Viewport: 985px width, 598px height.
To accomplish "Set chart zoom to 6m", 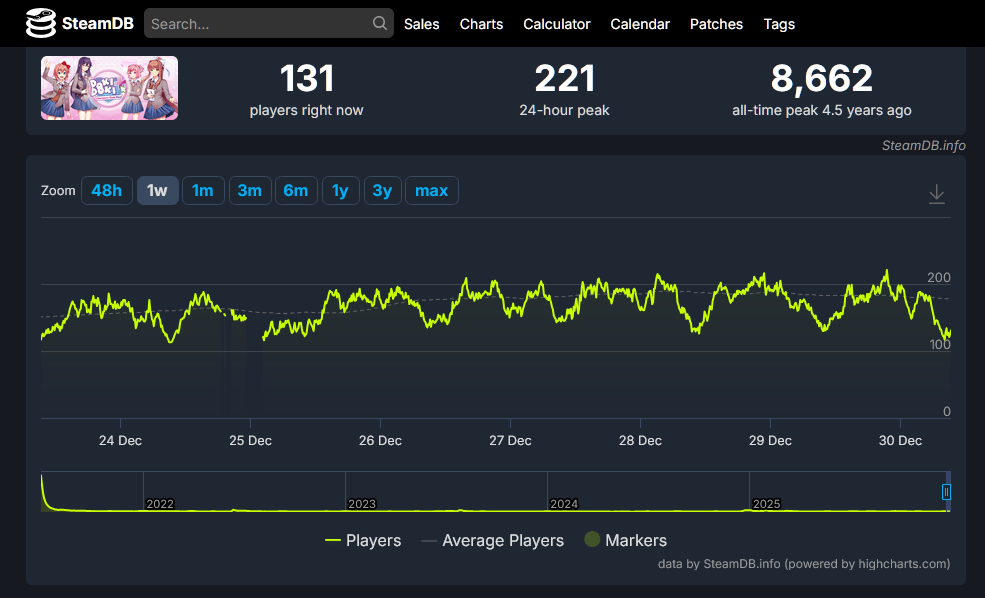I will [x=296, y=190].
